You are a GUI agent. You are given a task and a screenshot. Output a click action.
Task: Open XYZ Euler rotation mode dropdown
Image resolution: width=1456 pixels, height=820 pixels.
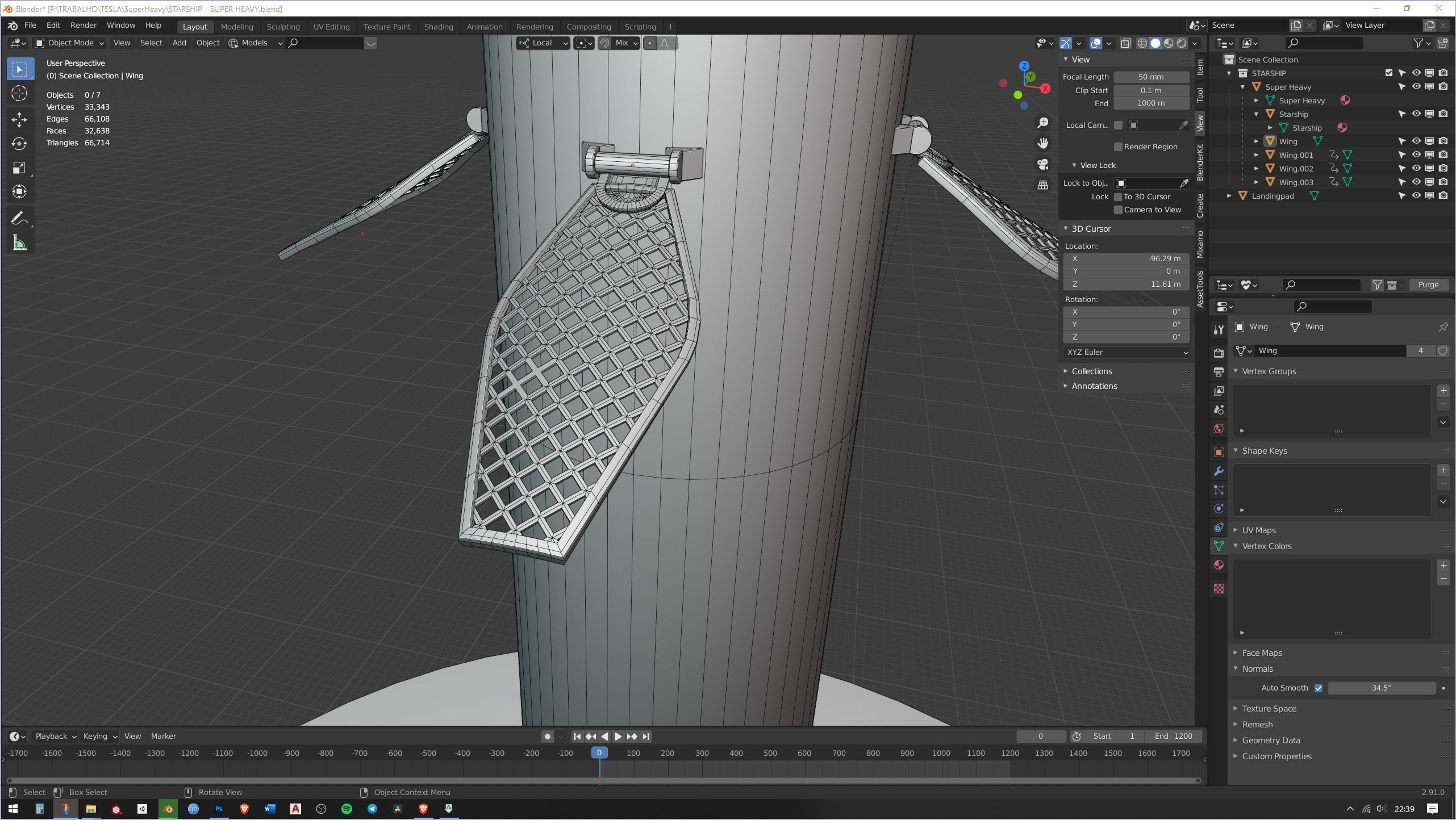(1126, 352)
